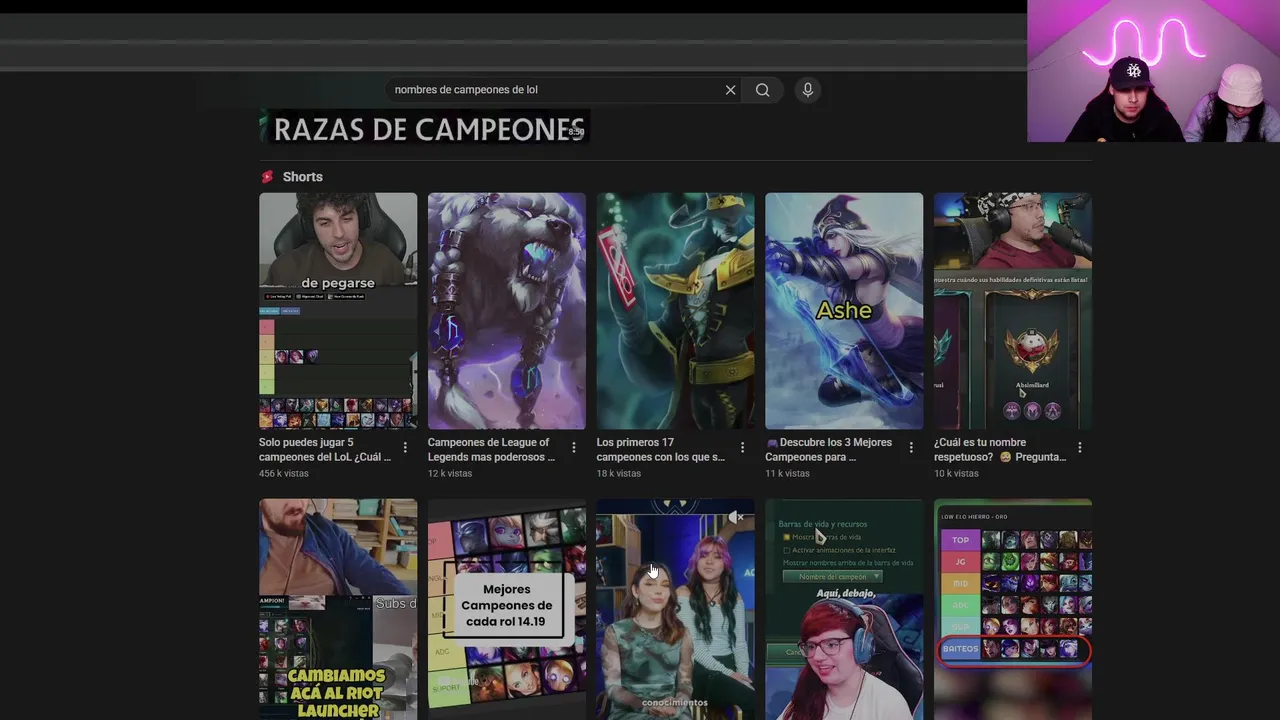The height and width of the screenshot is (720, 1280).
Task: Open the 'Ashe' short thumbnail
Action: tap(844, 311)
